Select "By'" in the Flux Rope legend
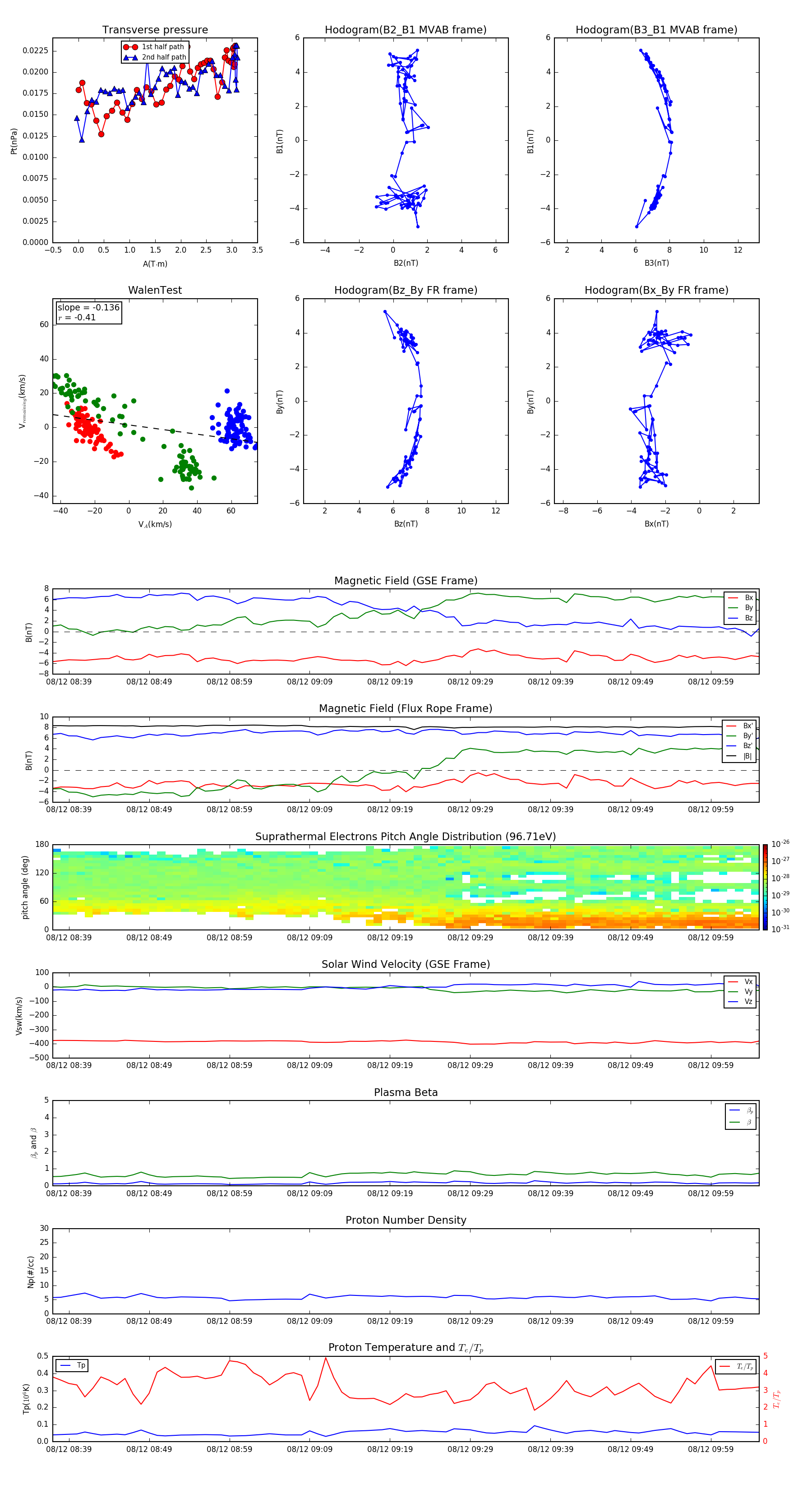The image size is (812, 1489). (740, 736)
